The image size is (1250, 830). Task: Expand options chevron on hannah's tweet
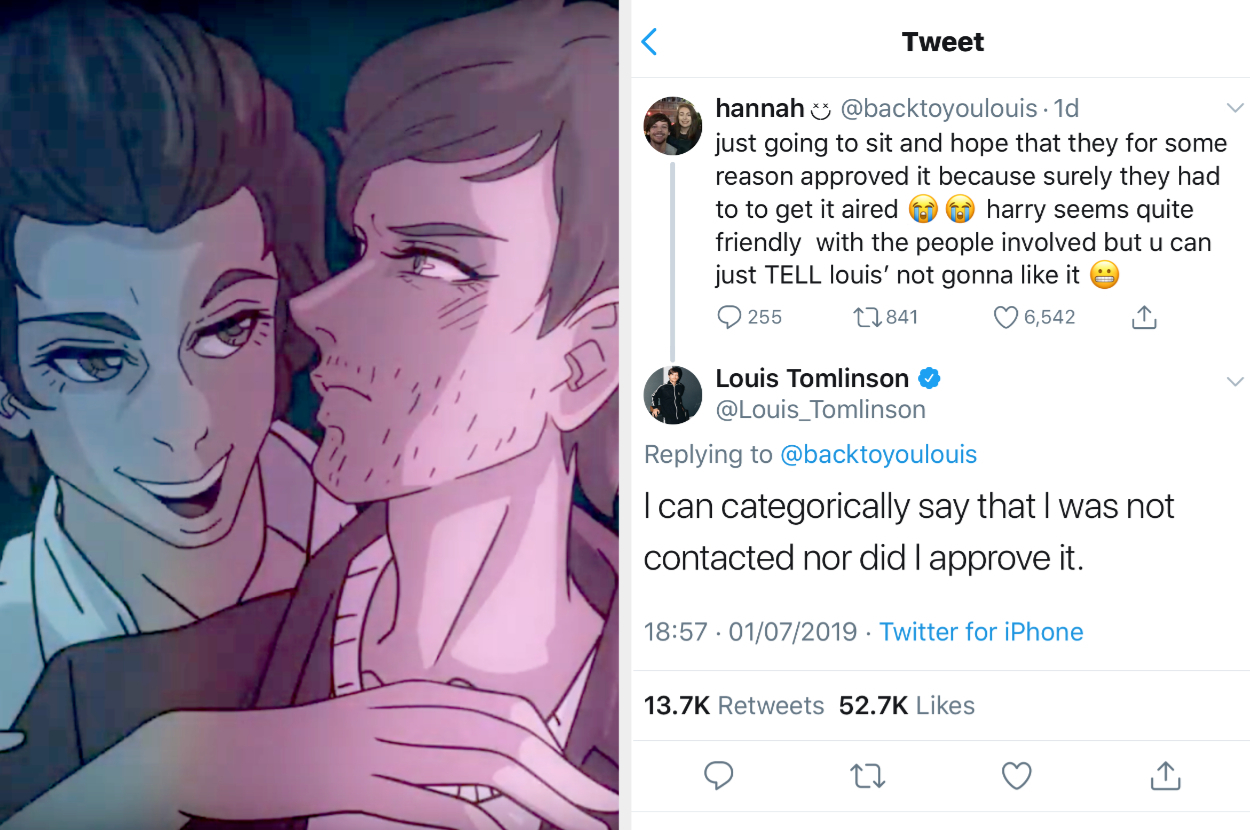click(1235, 108)
